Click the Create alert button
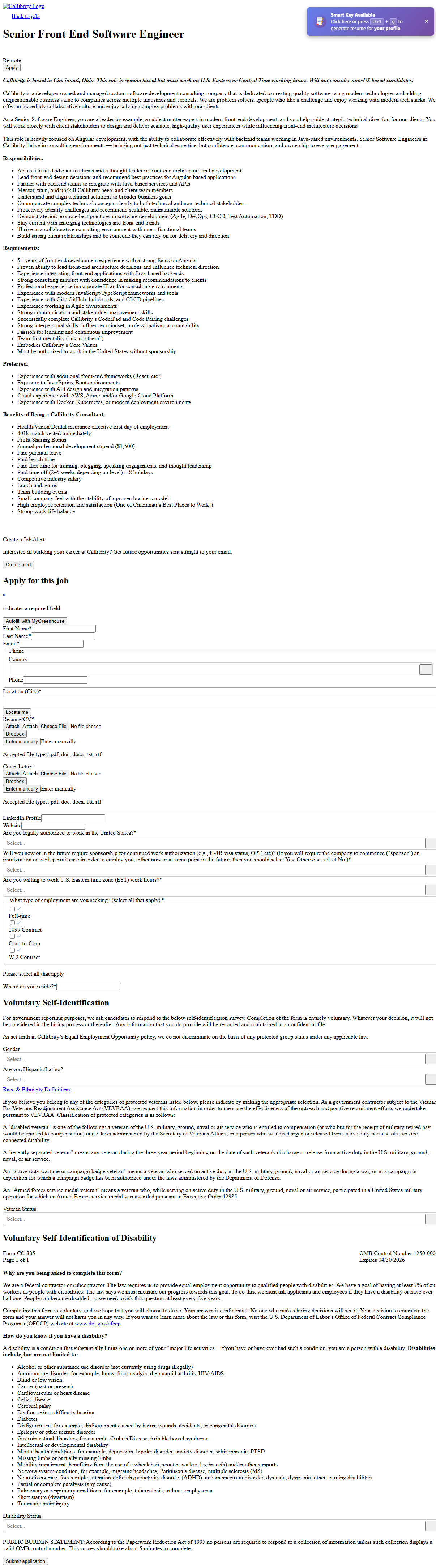 click(x=18, y=565)
